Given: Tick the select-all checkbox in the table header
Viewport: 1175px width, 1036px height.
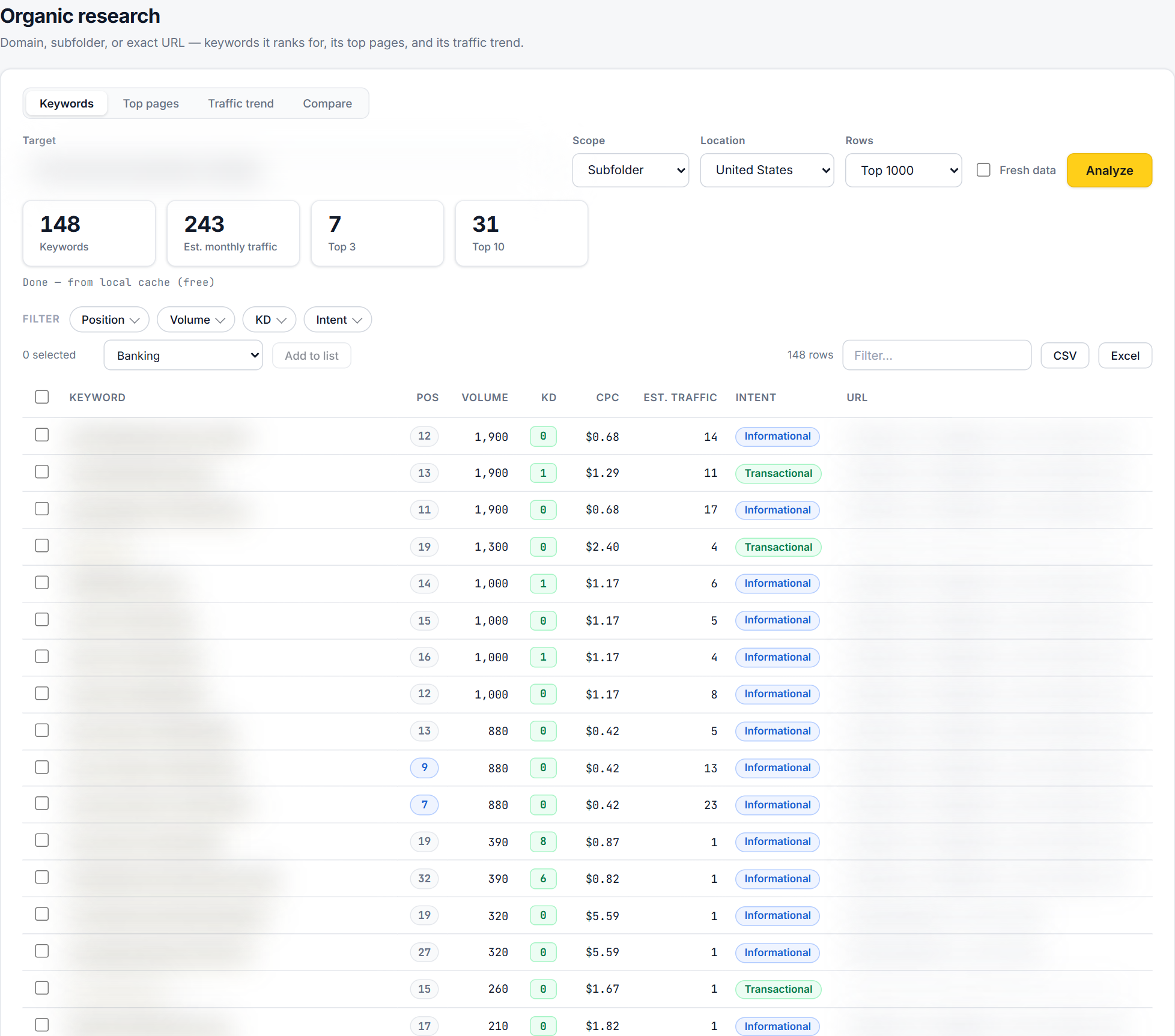Looking at the screenshot, I should tap(41, 397).
